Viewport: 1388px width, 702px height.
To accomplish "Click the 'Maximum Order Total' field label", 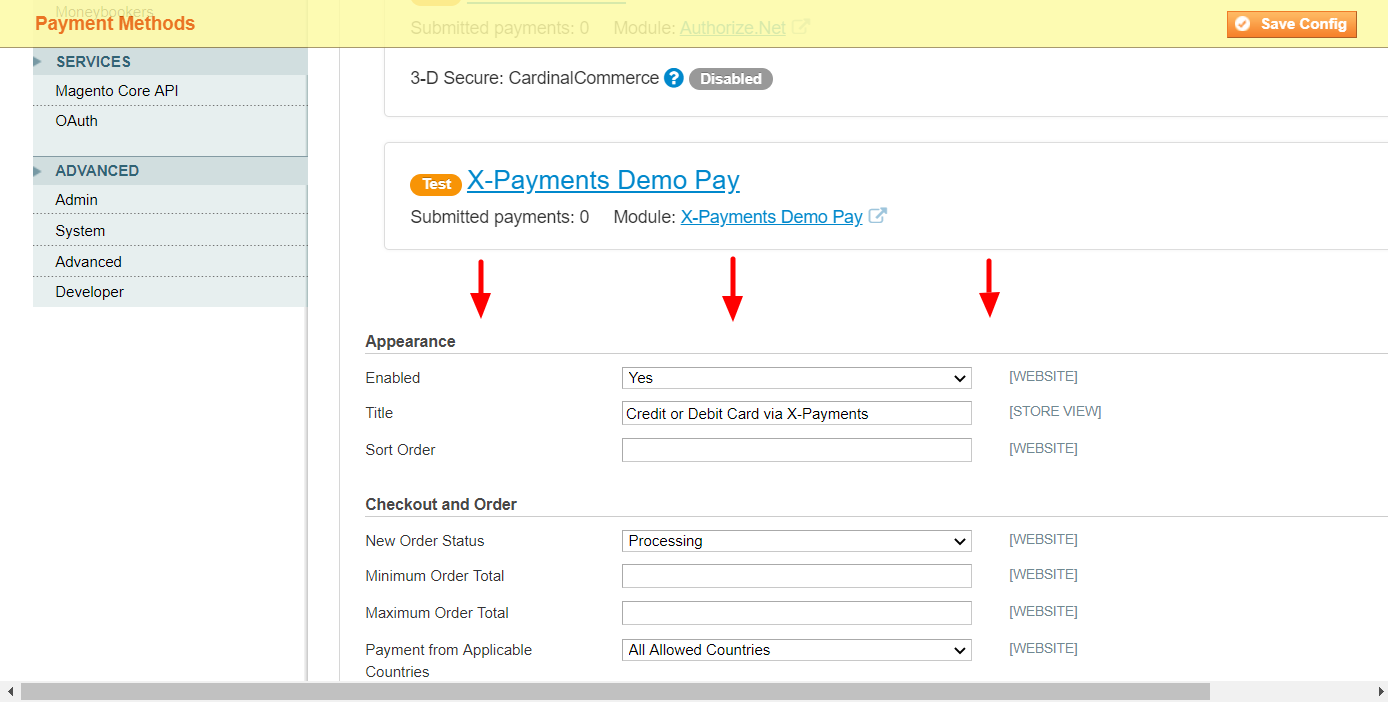I will [437, 613].
